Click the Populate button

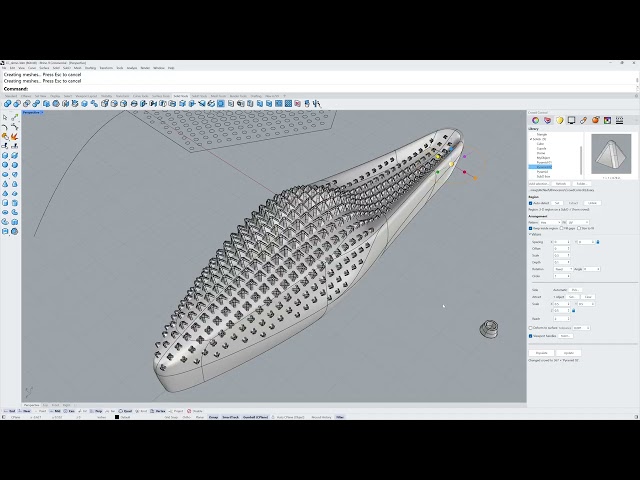[x=542, y=353]
